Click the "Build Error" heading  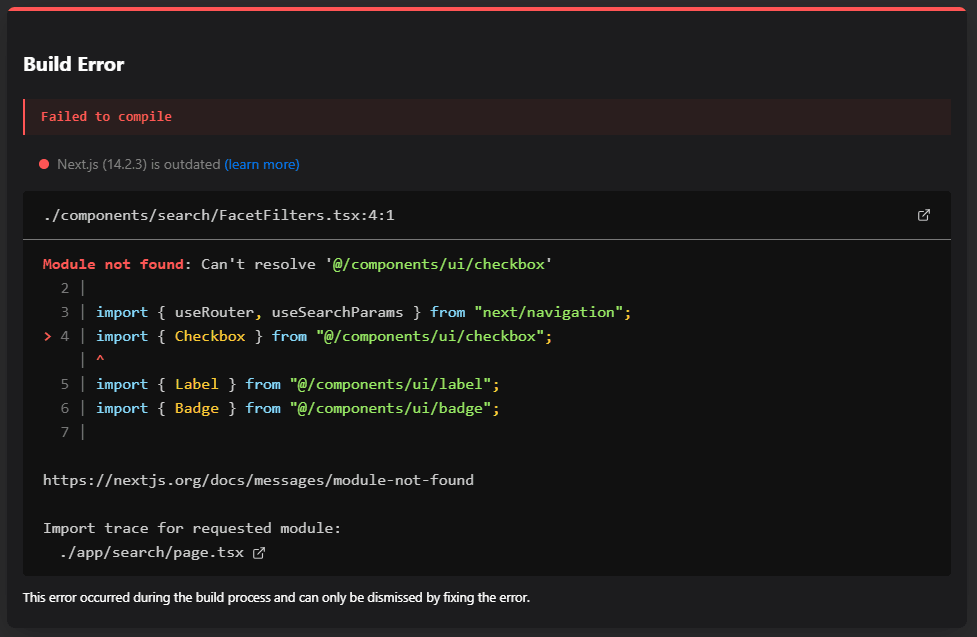pyautogui.click(x=74, y=64)
